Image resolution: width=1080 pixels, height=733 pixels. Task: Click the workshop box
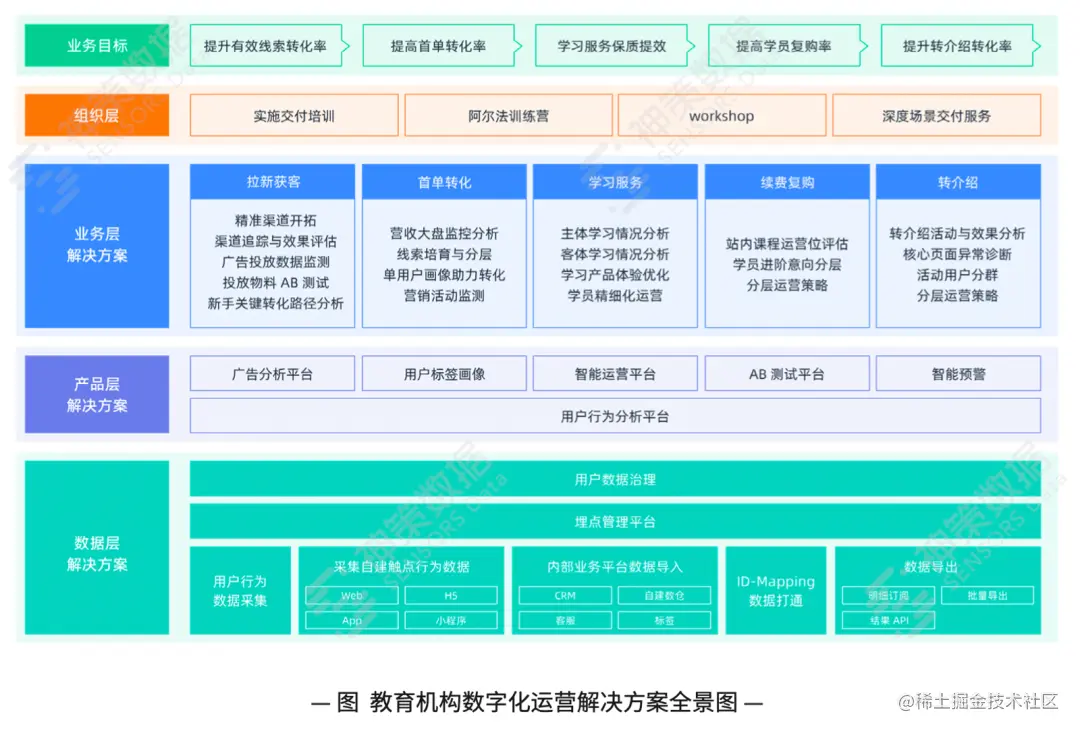click(722, 115)
